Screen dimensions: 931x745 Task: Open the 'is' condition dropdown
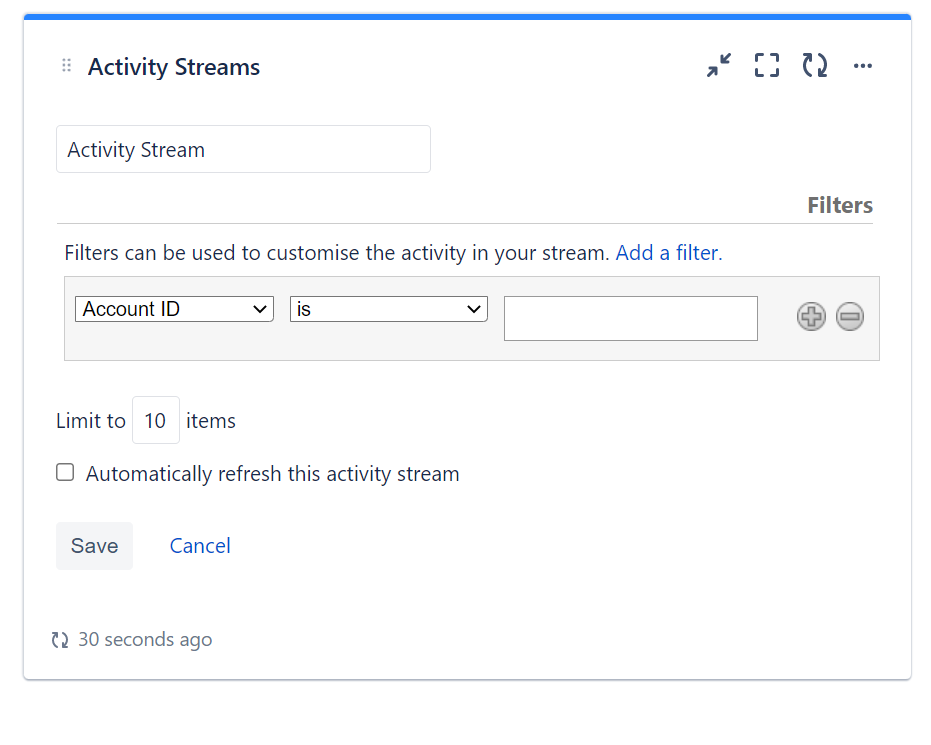pyautogui.click(x=388, y=308)
